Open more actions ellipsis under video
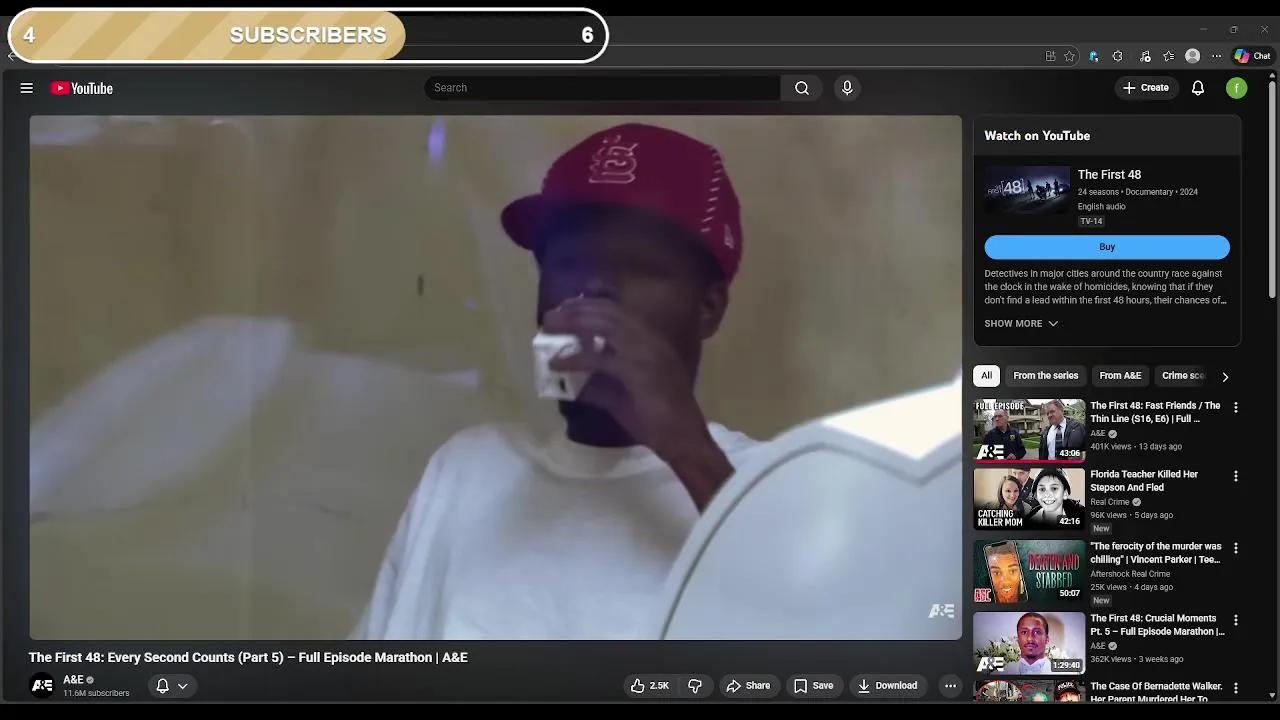 pos(951,686)
